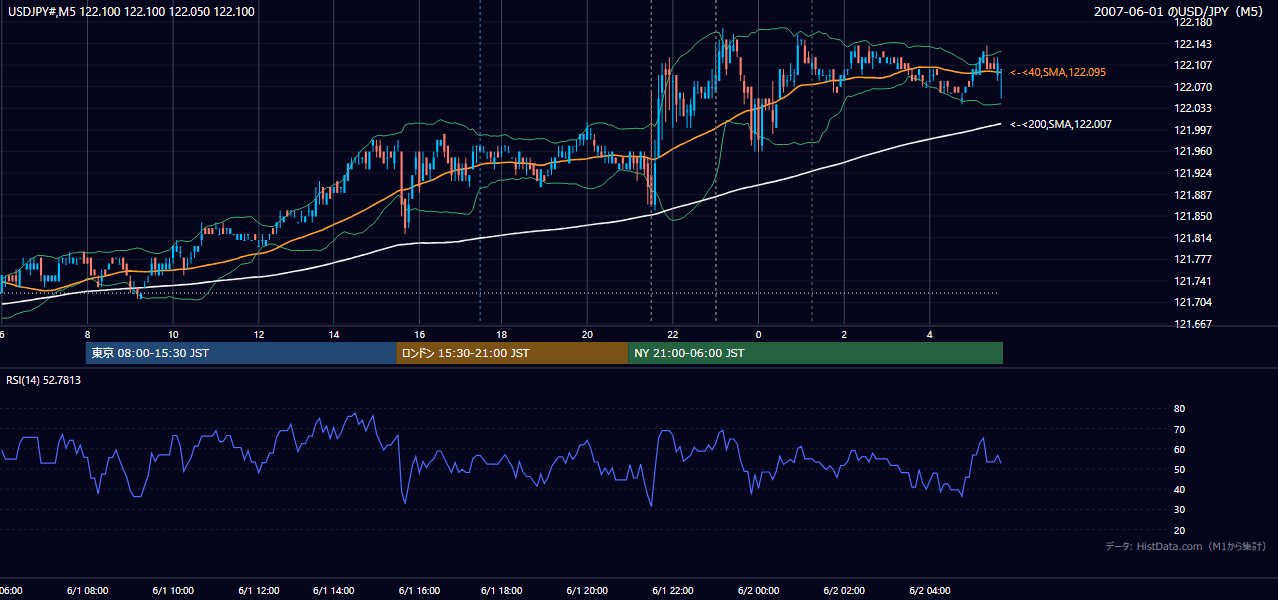Select the ロンドン 15:30-21:00 JST session bar
Viewport: 1278px width, 600px height.
click(x=512, y=353)
